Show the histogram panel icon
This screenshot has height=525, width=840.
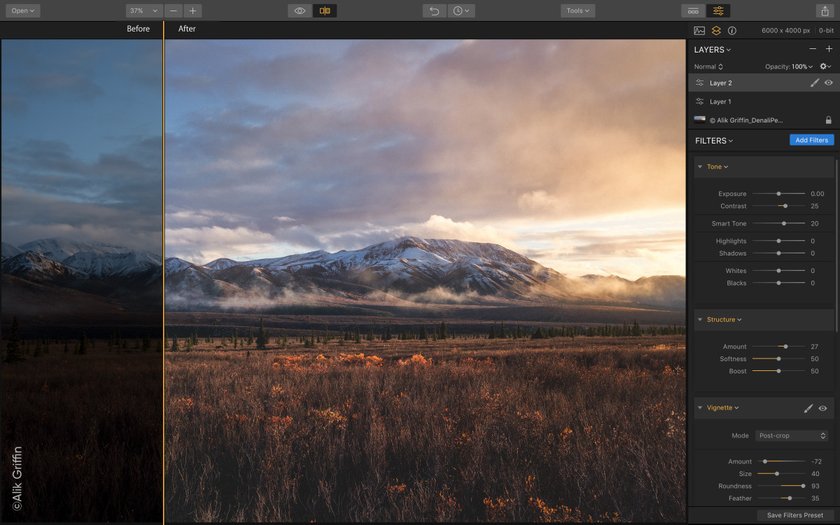[x=699, y=31]
